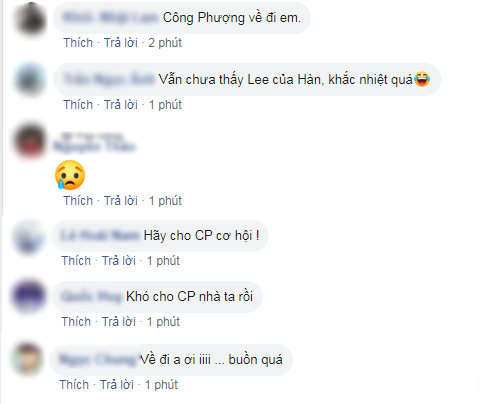Viewport: 483px width, 404px height.
Task: Reply to "Hãy cho CP cơ hội !" comment
Action: click(x=119, y=261)
